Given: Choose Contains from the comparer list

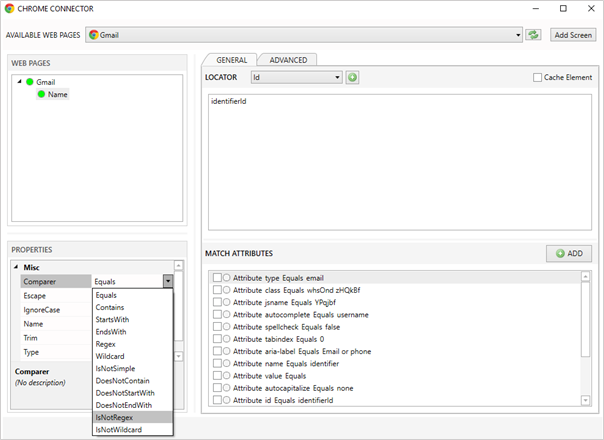Looking at the screenshot, I should pos(133,307).
